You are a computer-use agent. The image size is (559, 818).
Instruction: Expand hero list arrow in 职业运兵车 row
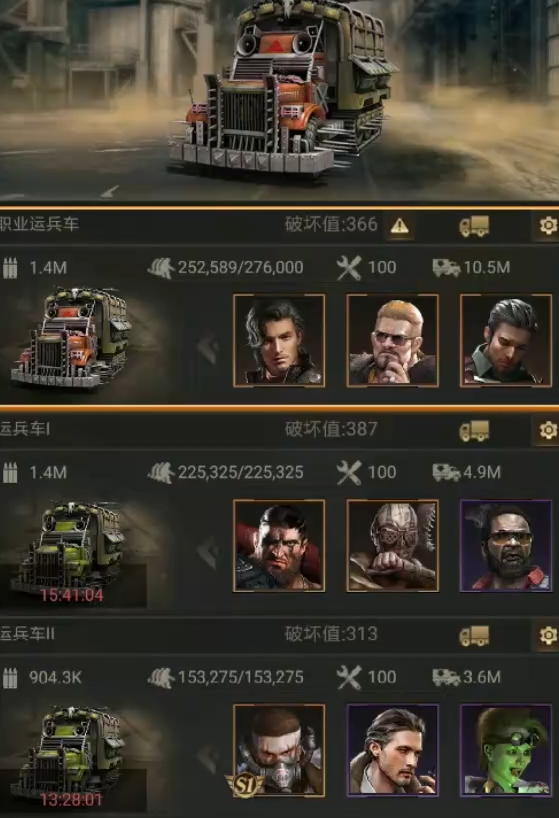pyautogui.click(x=209, y=347)
